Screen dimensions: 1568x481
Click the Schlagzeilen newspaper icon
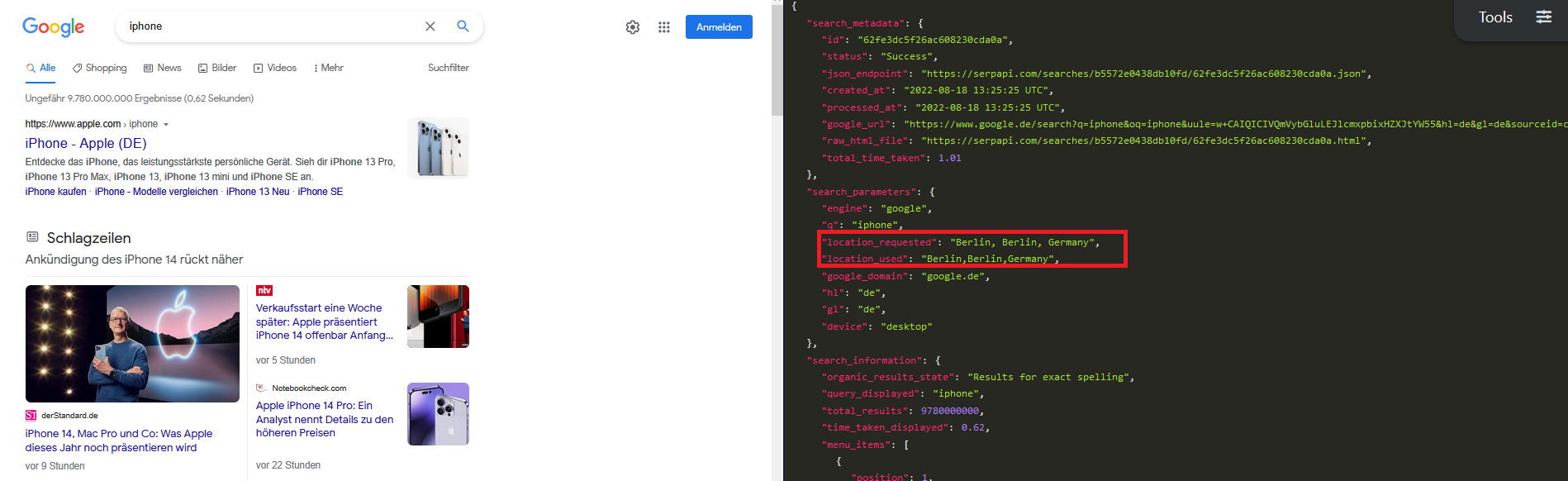pos(32,237)
